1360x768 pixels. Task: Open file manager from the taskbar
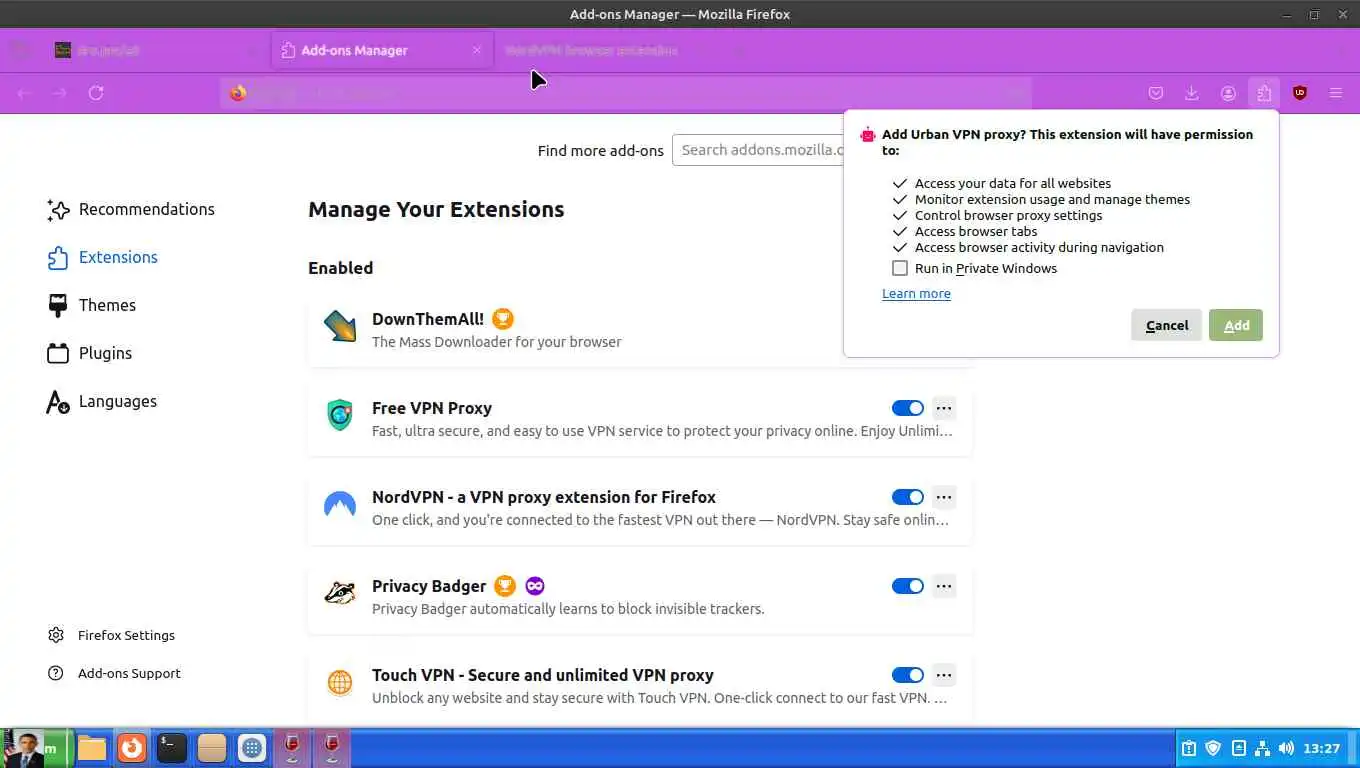tap(92, 748)
